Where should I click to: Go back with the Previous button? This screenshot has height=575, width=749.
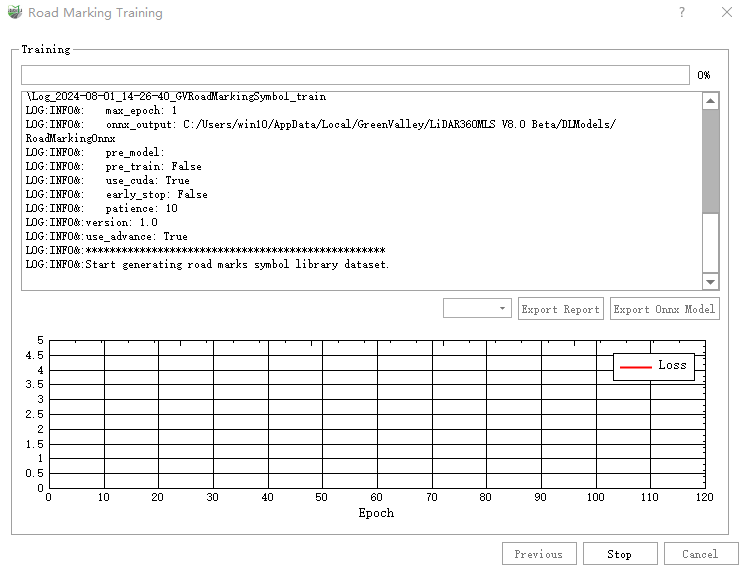538,554
